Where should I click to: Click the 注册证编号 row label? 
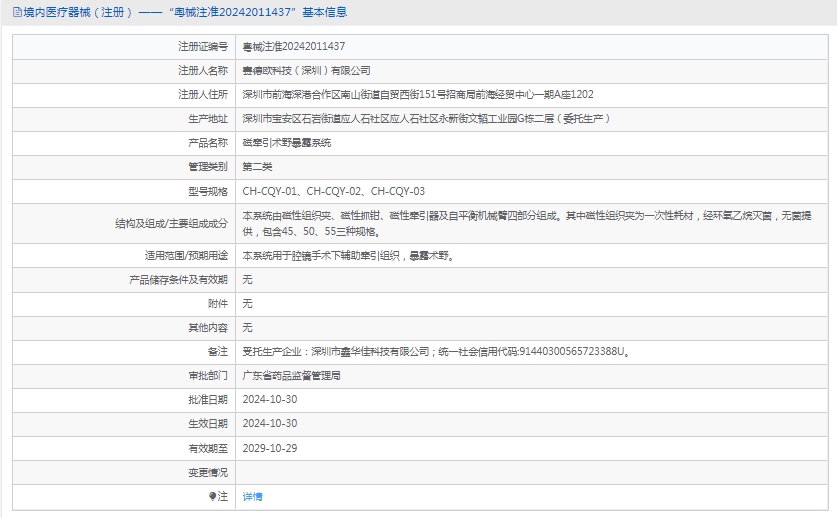(203, 46)
